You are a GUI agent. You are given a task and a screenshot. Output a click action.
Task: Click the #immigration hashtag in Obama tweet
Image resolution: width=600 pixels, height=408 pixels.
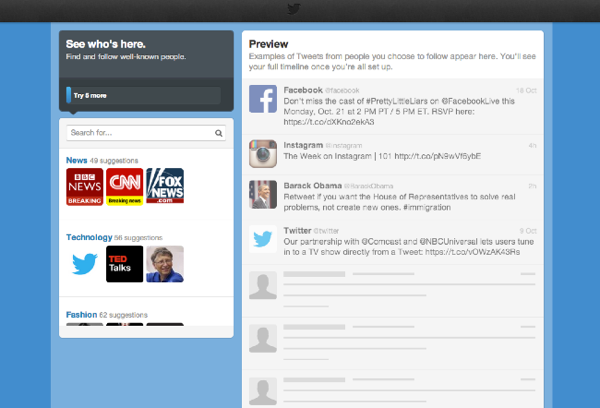427,207
